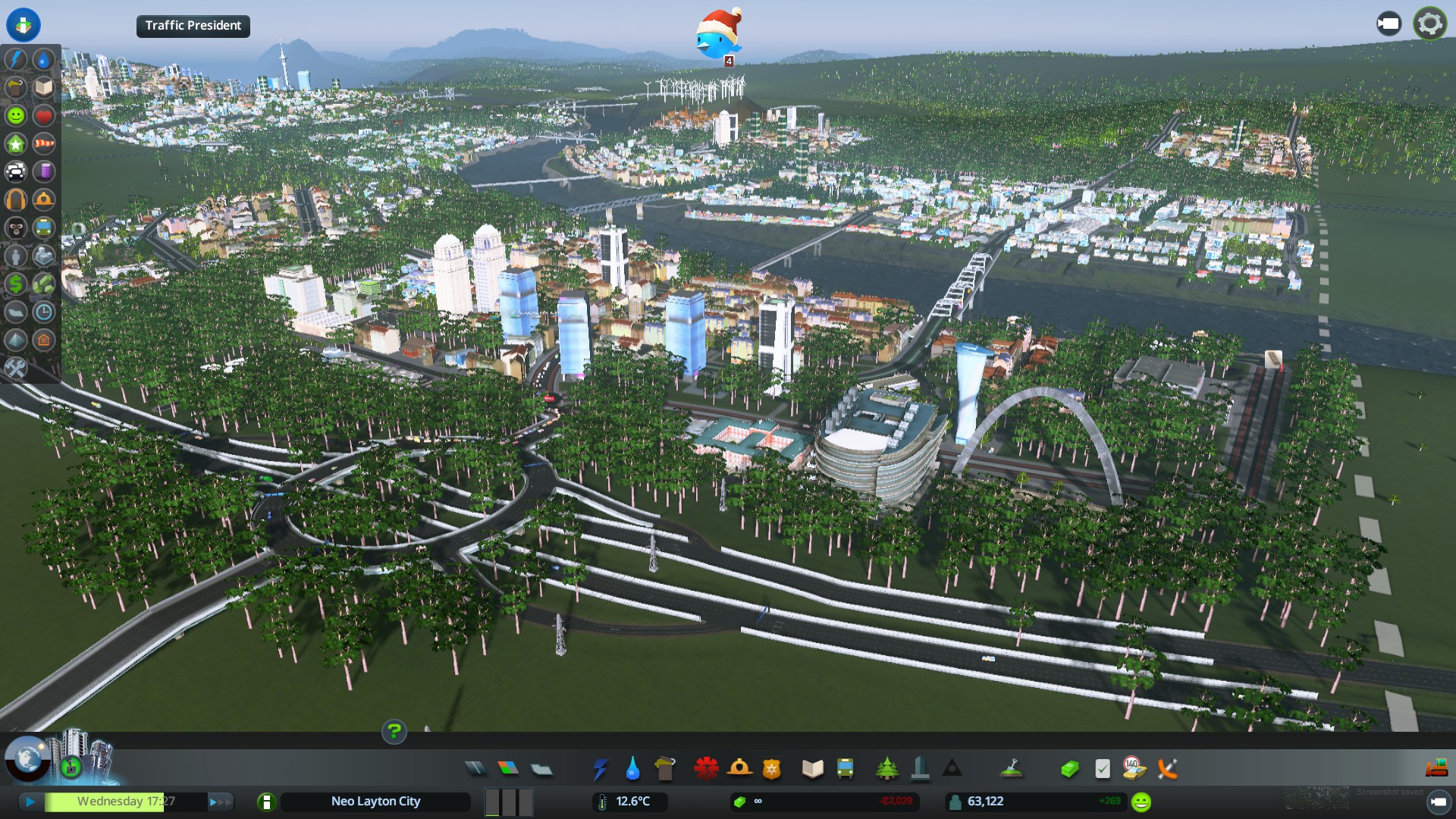The image size is (1456, 819).
Task: Open the Public Transport bus menu
Action: 845,769
